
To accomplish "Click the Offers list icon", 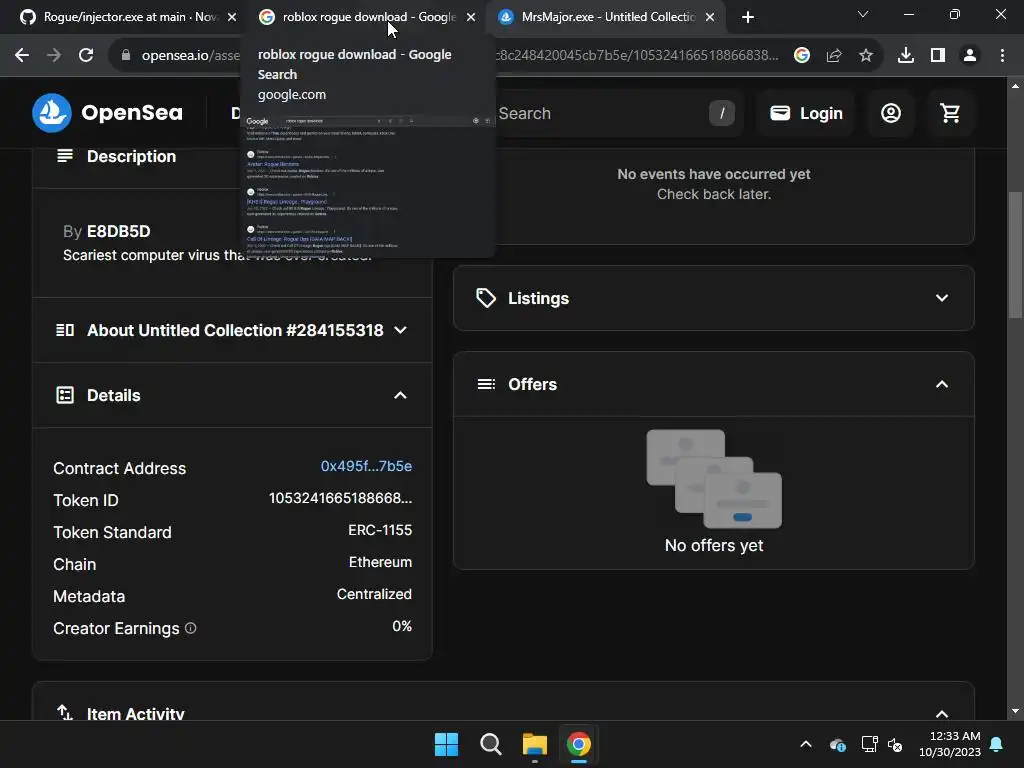I will coord(486,384).
